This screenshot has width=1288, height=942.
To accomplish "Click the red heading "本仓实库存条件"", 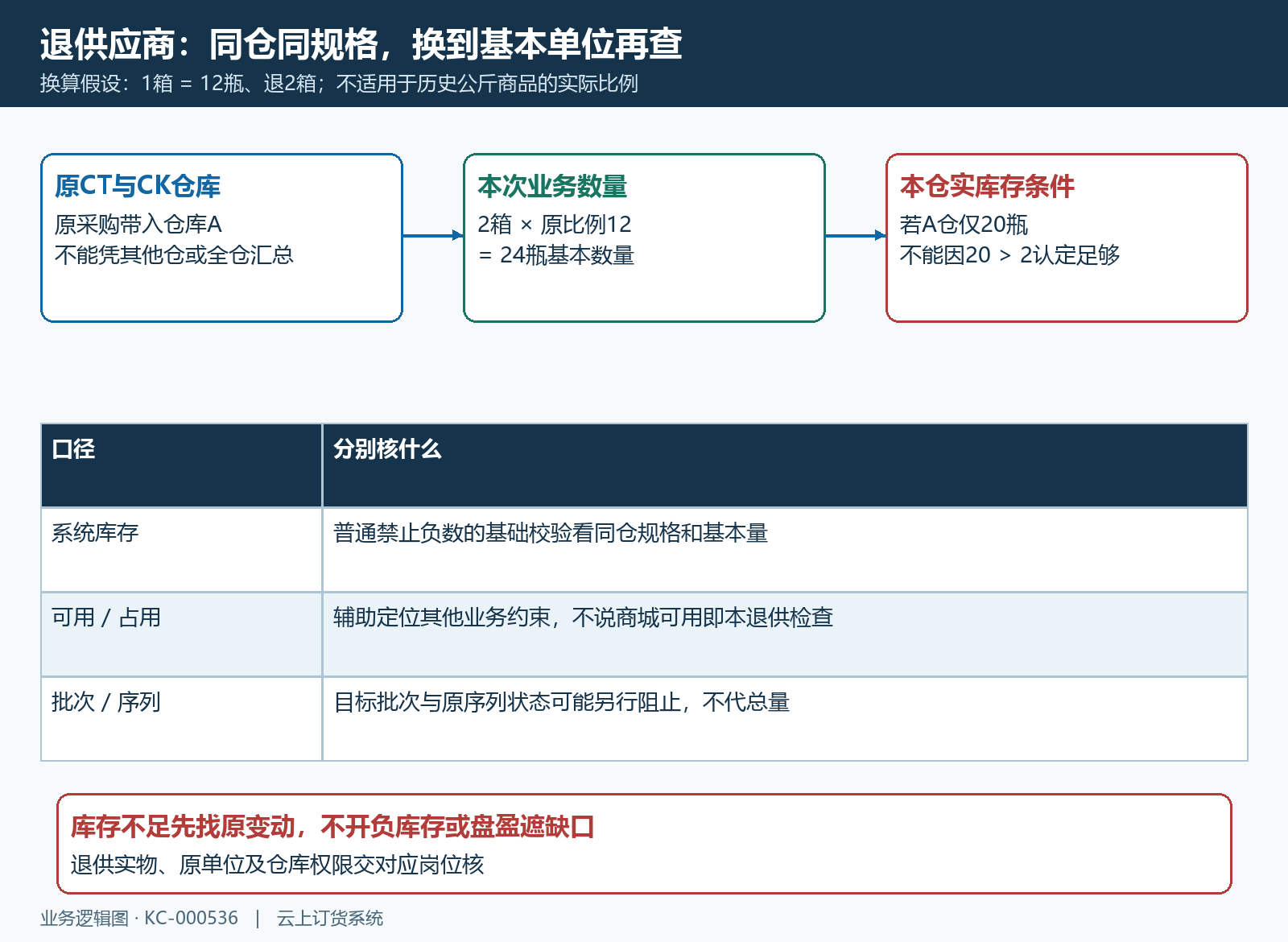I will pos(987,186).
